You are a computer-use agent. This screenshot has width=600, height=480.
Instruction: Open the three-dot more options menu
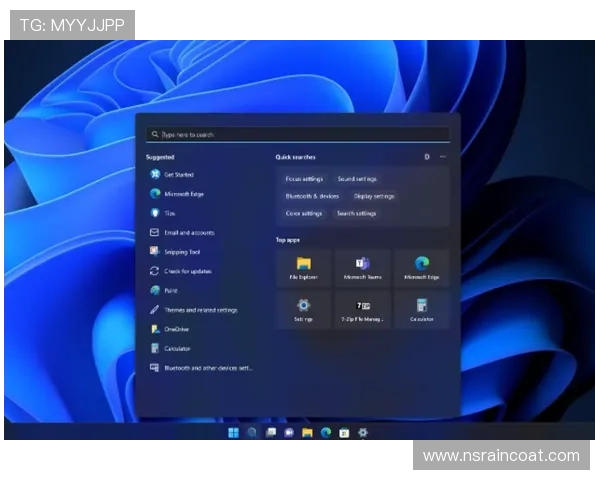tap(442, 157)
